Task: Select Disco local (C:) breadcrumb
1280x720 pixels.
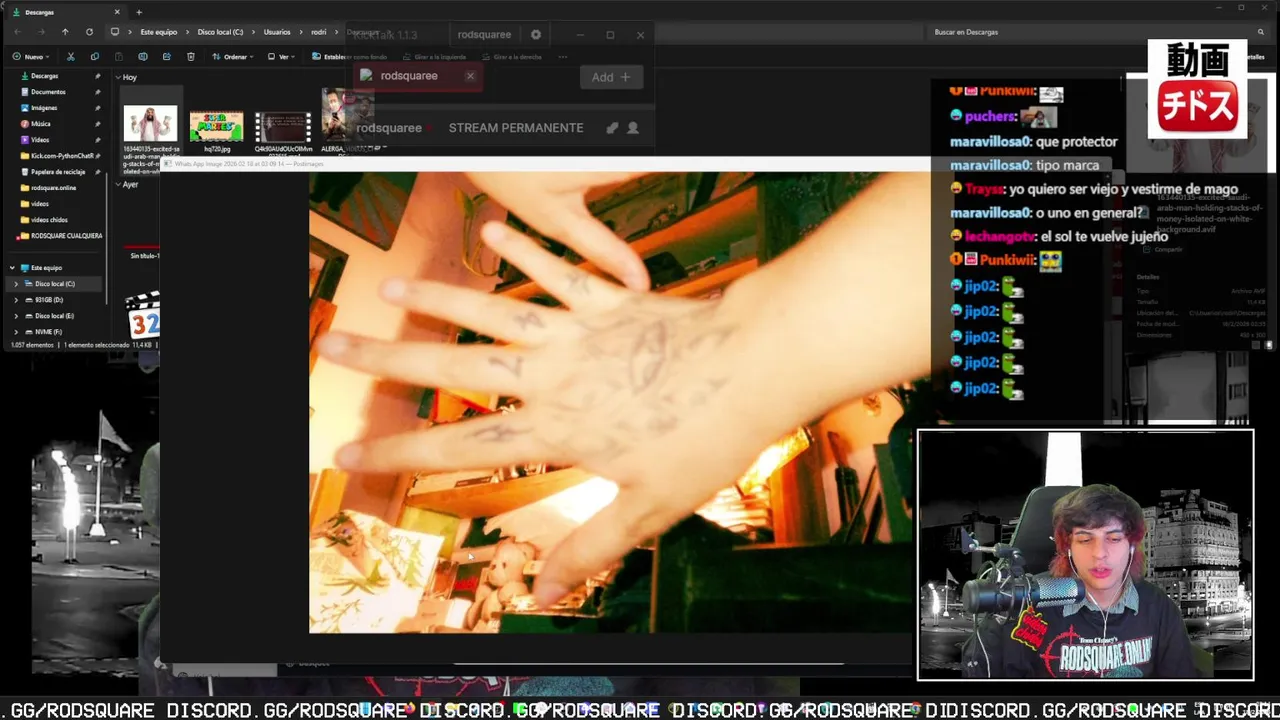Action: click(x=220, y=32)
